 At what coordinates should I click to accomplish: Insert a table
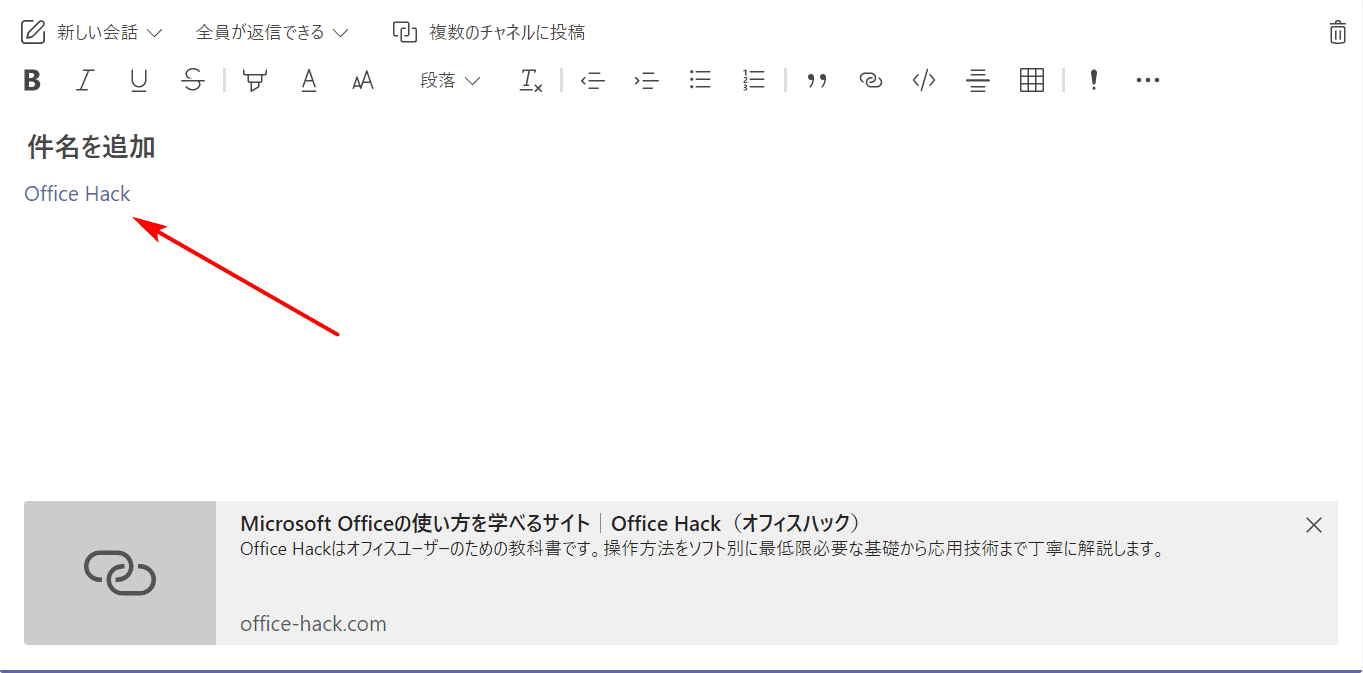[x=1032, y=81]
